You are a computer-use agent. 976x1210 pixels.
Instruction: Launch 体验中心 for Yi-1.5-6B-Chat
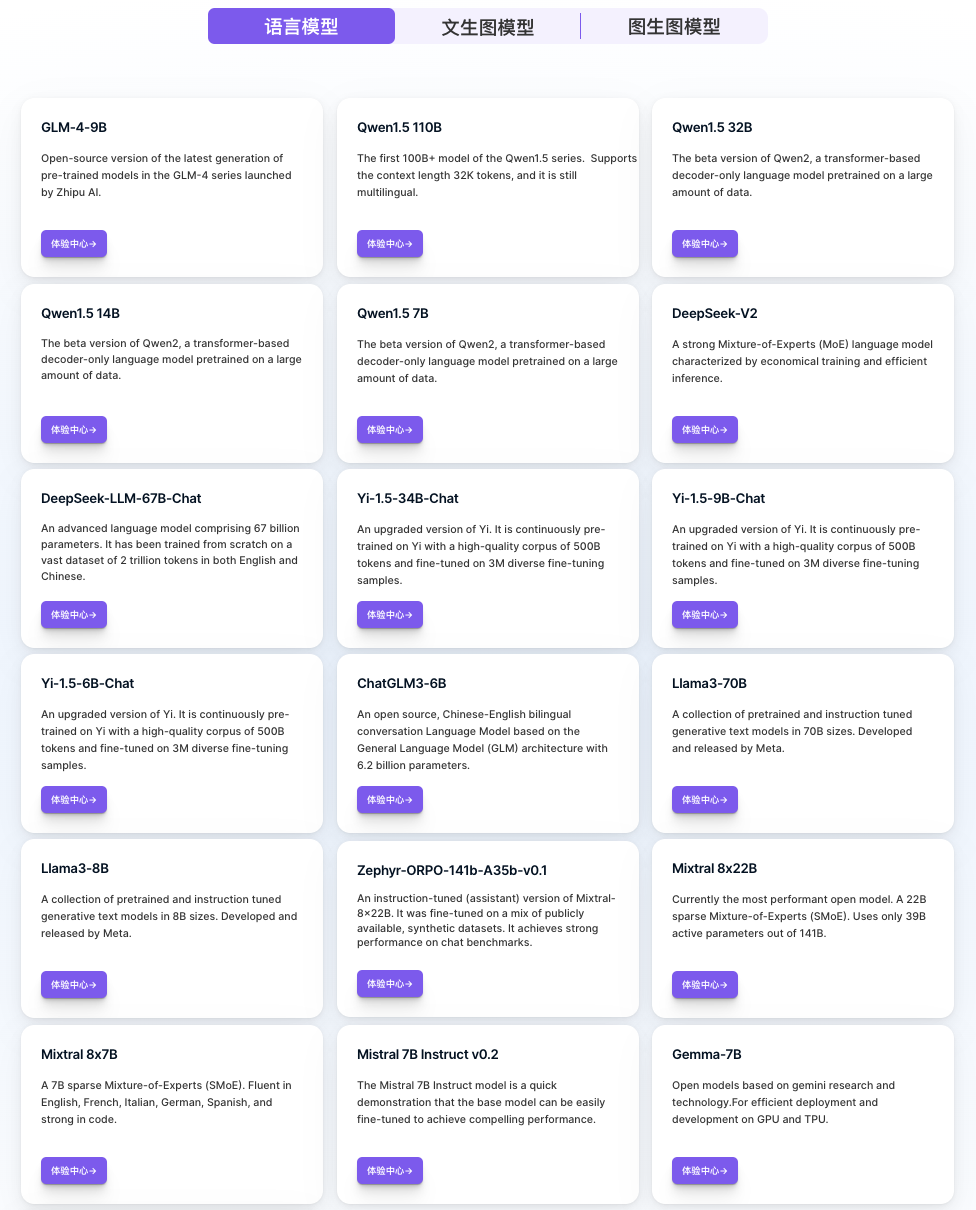click(74, 800)
